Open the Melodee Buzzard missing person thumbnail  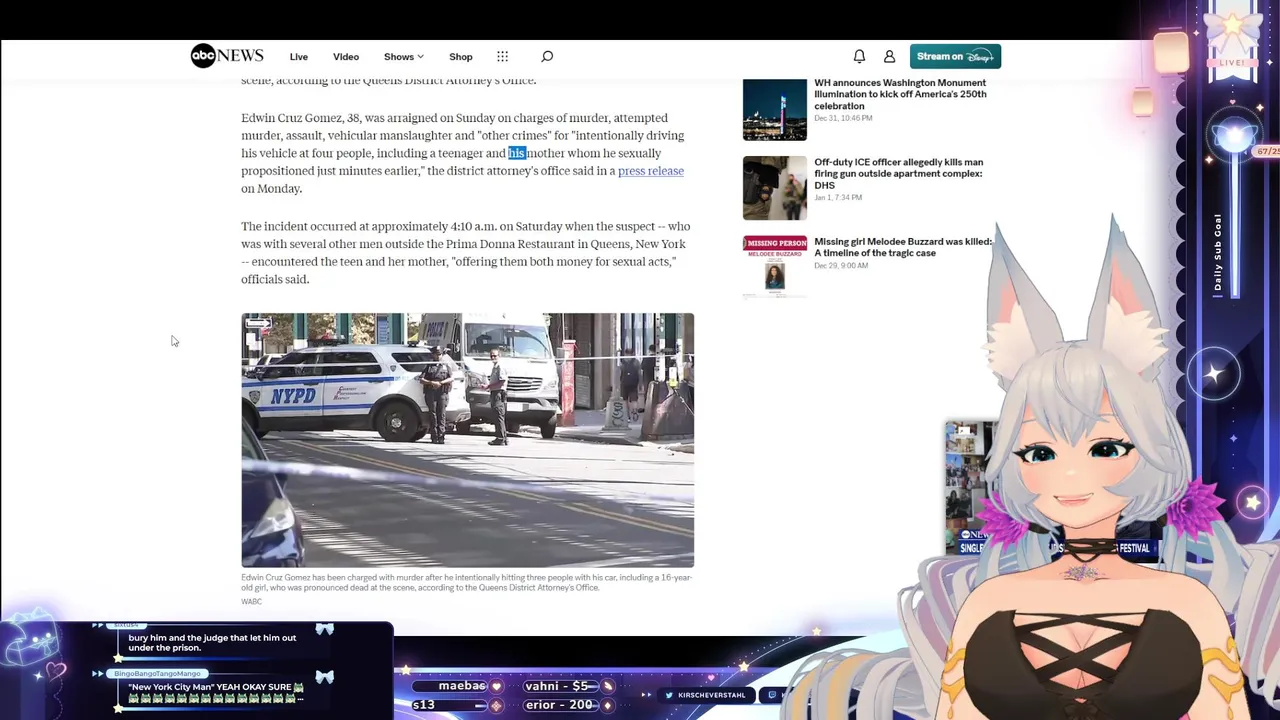tap(775, 266)
